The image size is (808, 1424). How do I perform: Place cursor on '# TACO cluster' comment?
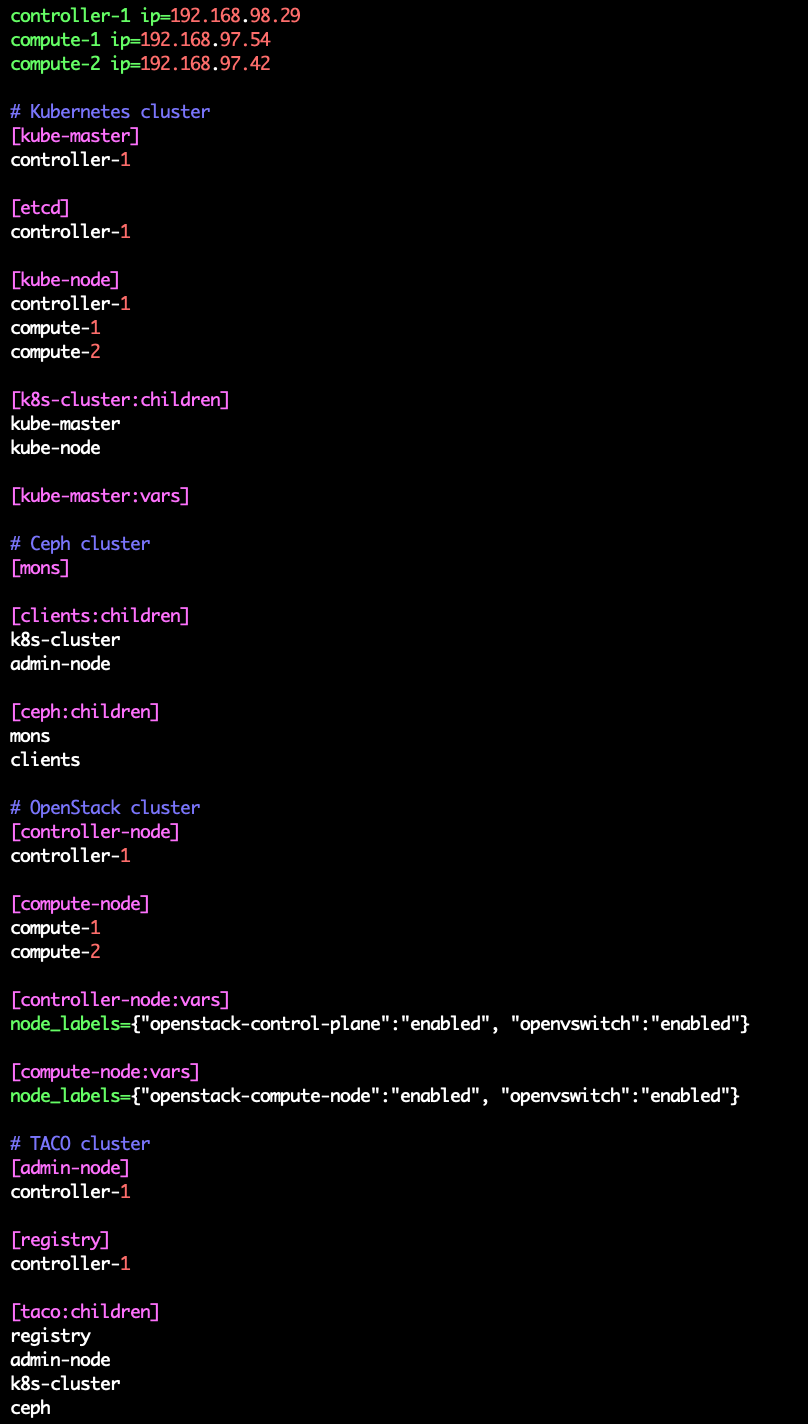80,1144
